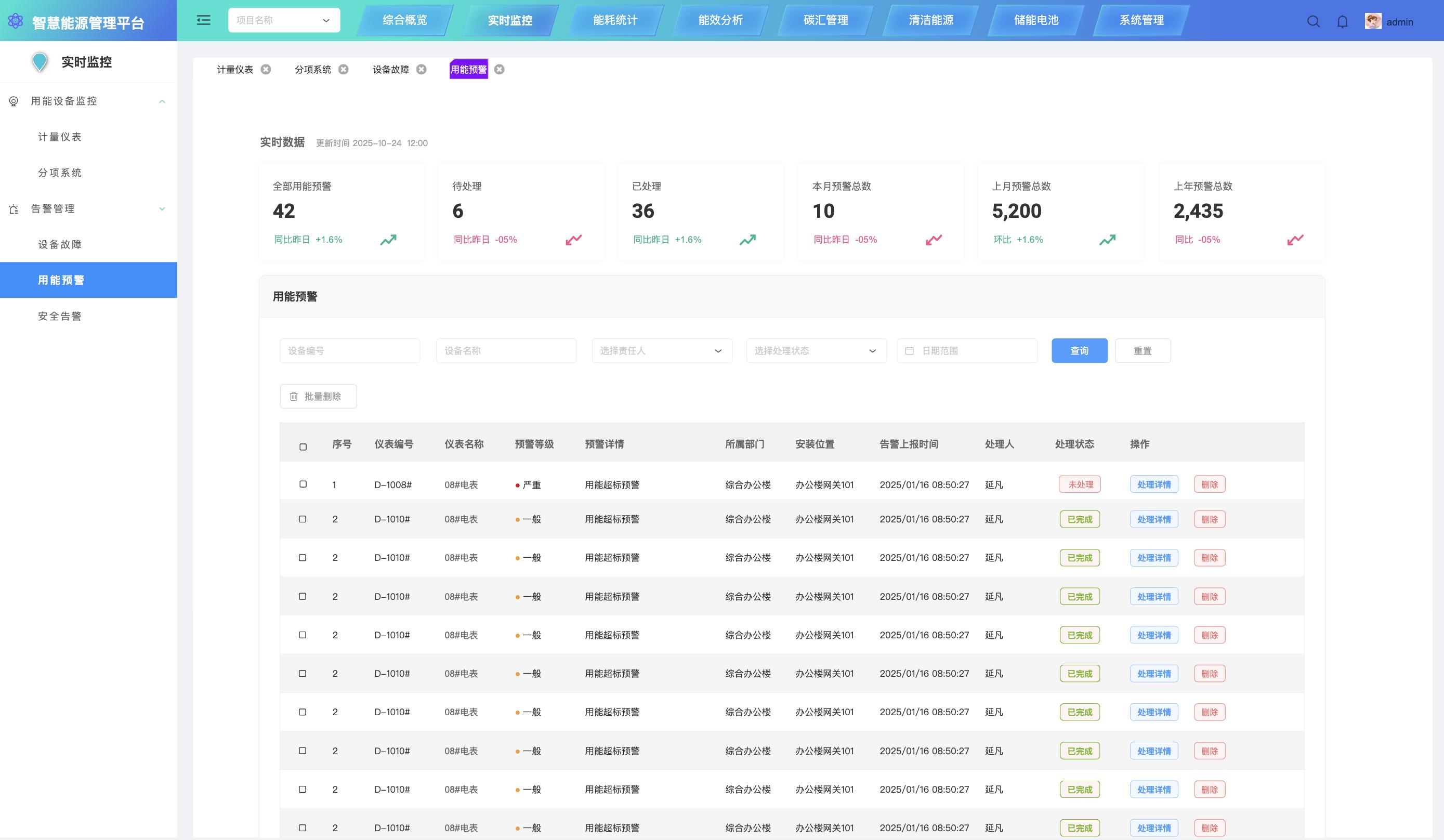Image resolution: width=1444 pixels, height=840 pixels.
Task: Toggle the select-all checkbox in table header
Action: tap(303, 447)
